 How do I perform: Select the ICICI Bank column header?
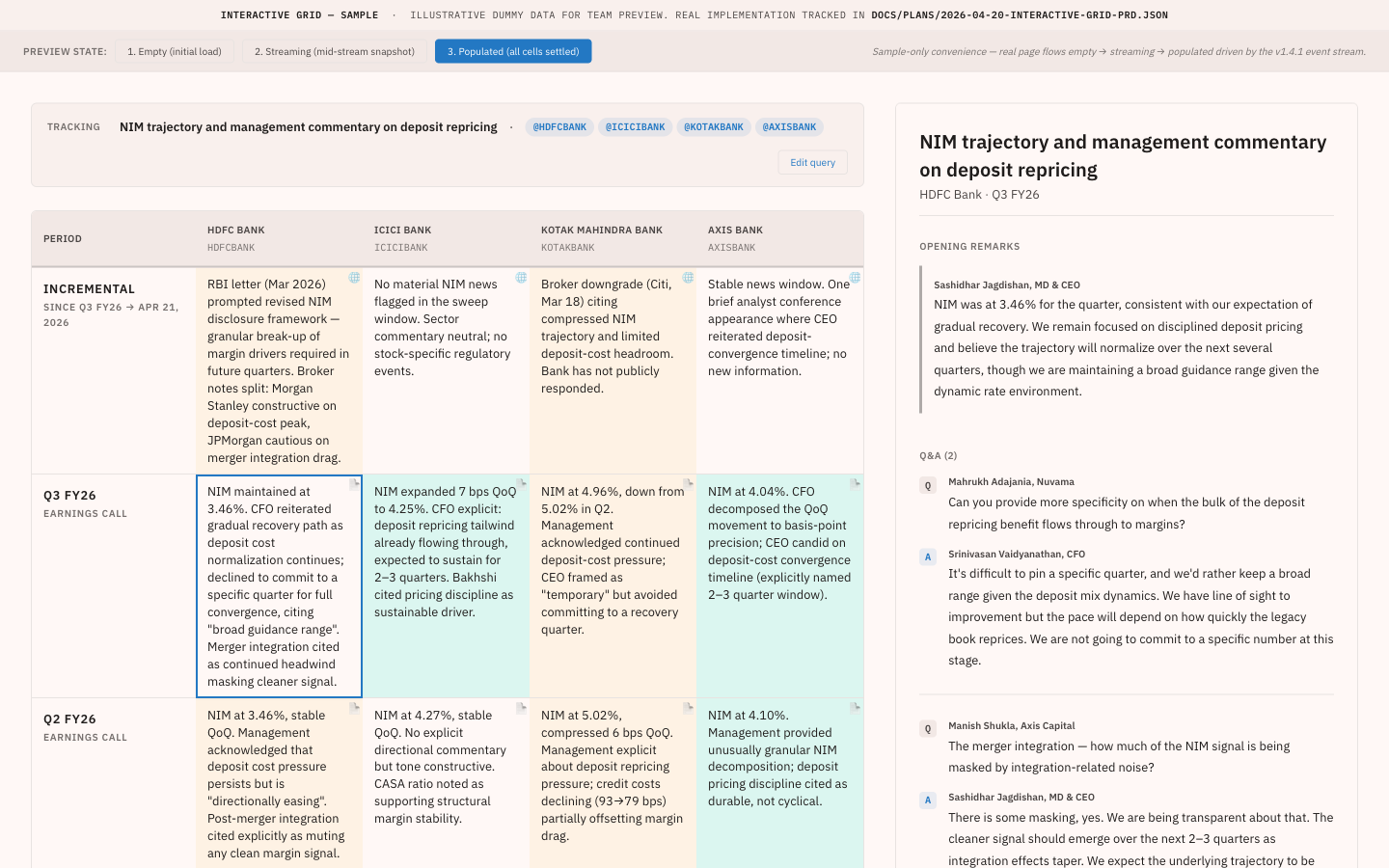point(446,238)
